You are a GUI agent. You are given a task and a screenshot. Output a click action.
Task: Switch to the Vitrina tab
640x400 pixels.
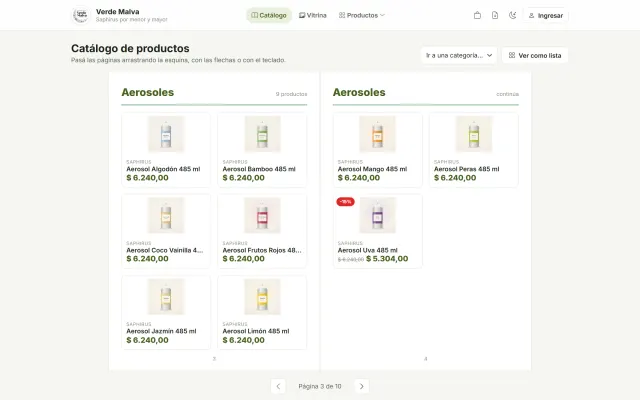[313, 16]
